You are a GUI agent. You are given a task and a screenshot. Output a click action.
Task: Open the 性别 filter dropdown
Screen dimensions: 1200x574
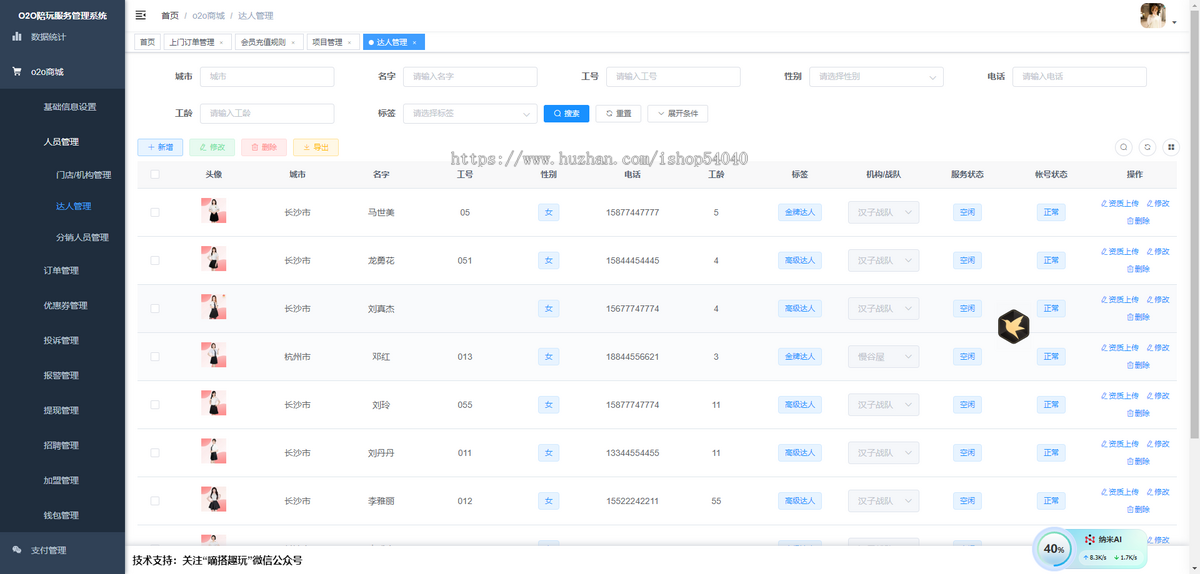point(876,77)
